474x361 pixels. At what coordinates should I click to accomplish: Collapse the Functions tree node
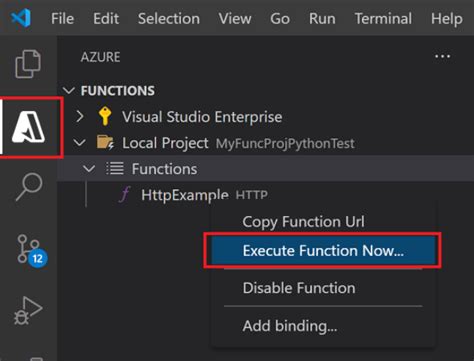(89, 169)
